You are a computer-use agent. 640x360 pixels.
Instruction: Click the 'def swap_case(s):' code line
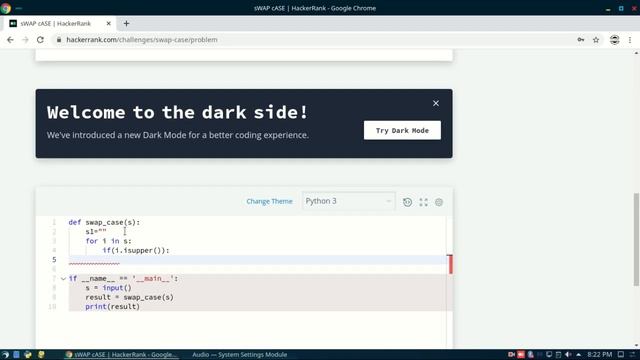click(104, 222)
